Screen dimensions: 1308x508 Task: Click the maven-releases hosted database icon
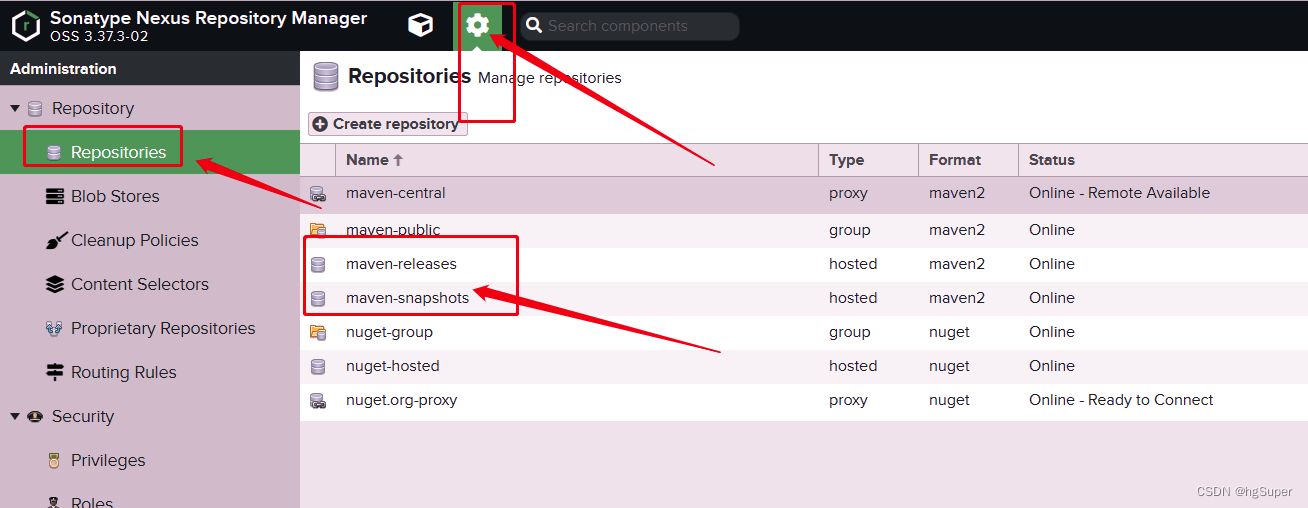click(318, 265)
